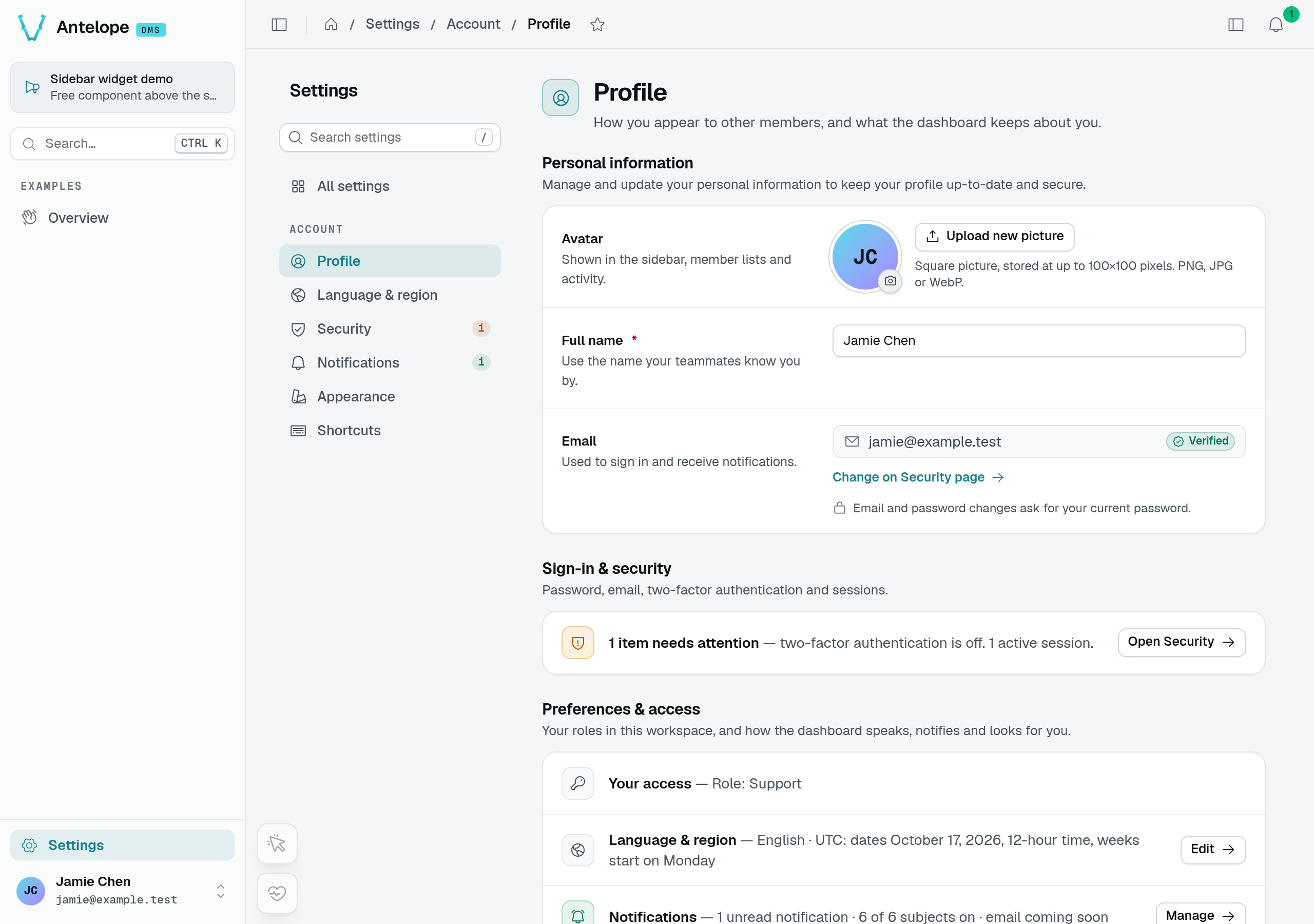Click the green badge on Notifications item
The height and width of the screenshot is (924, 1314).
[x=481, y=362]
